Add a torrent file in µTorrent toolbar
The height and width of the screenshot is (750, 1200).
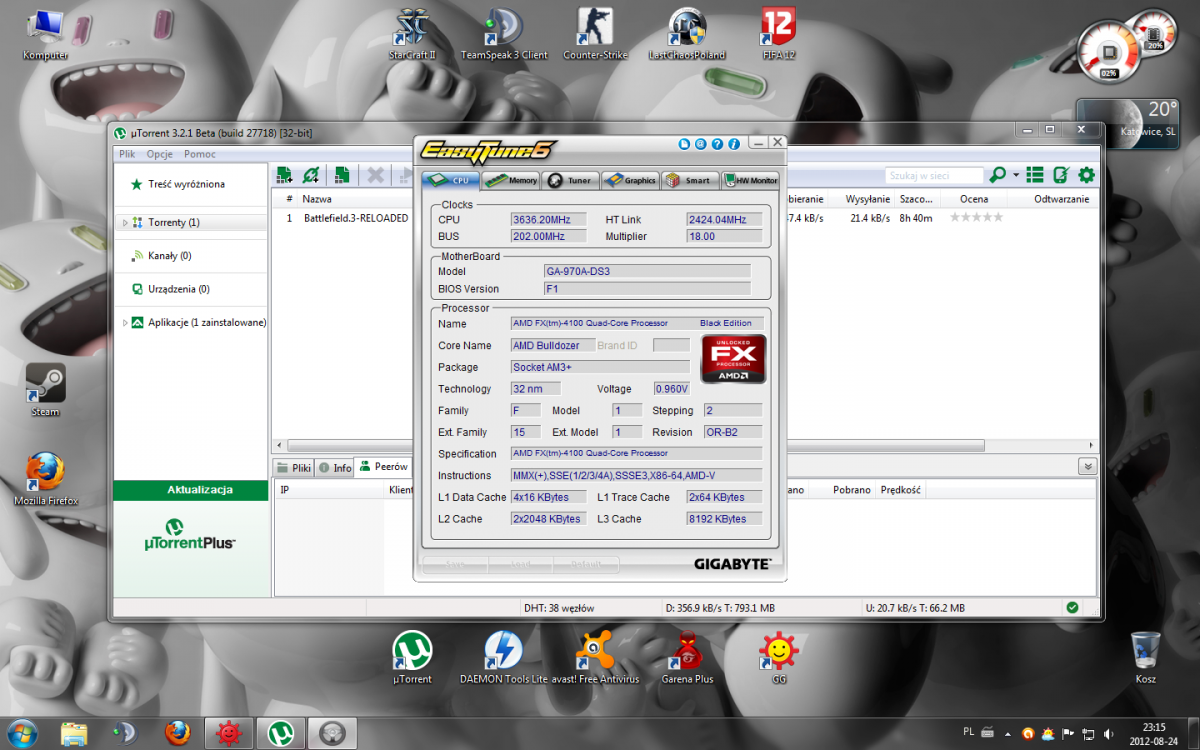click(285, 175)
